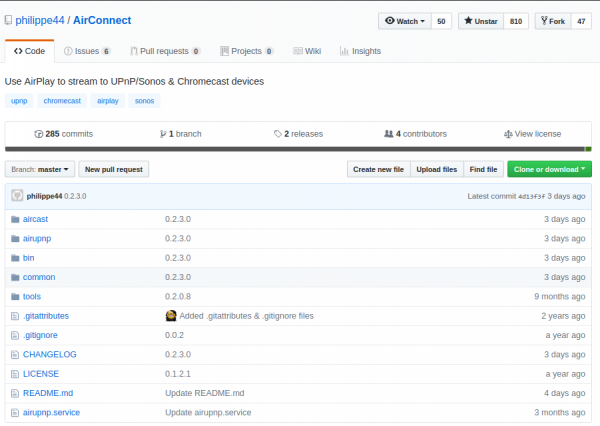Open the AirConnect repository name link
This screenshot has height=426, width=600.
102,20
